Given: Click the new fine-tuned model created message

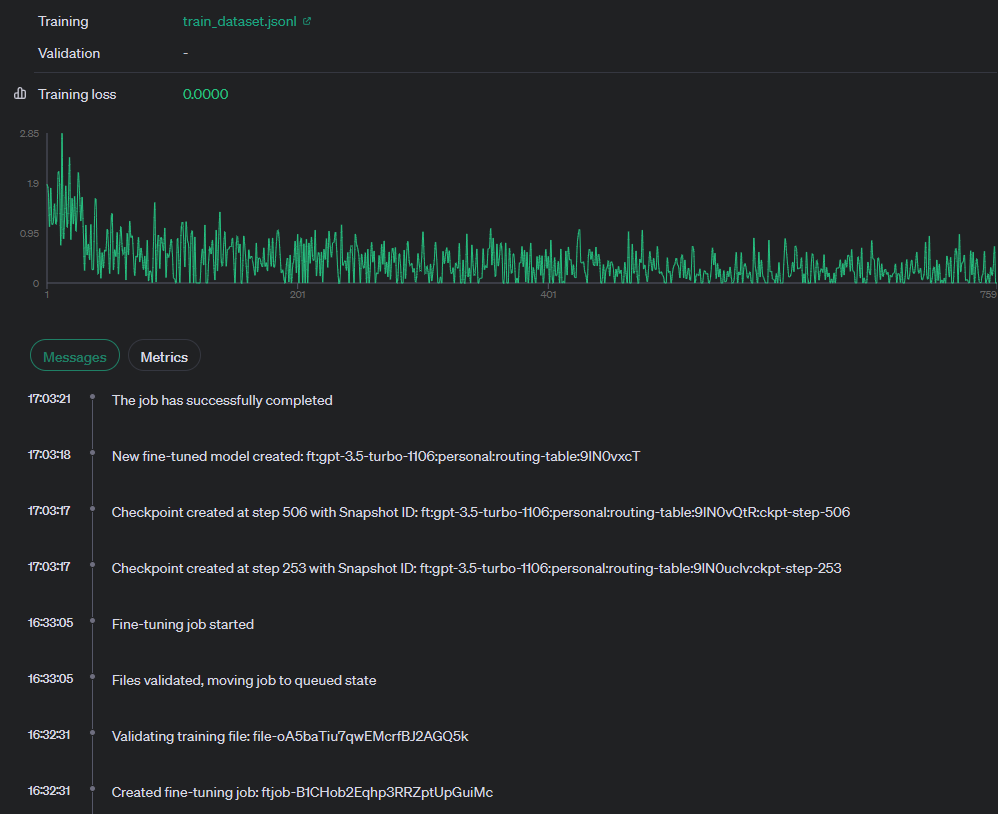Looking at the screenshot, I should click(x=376, y=456).
